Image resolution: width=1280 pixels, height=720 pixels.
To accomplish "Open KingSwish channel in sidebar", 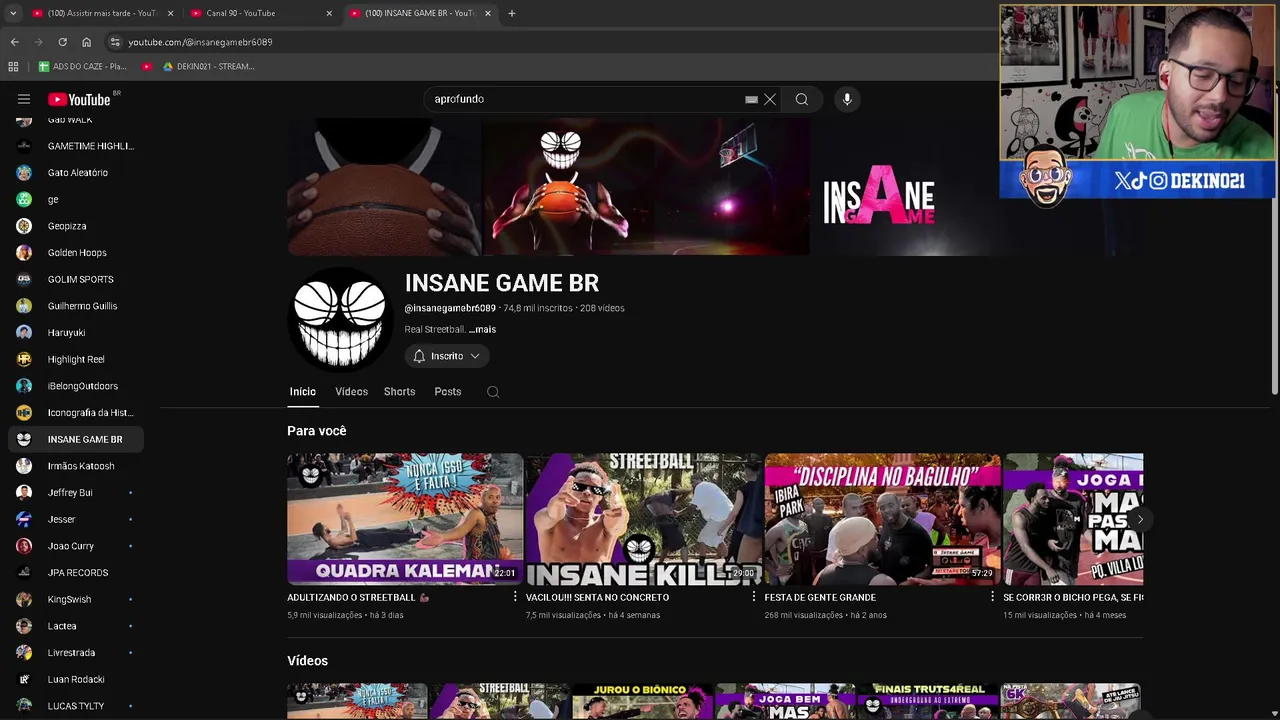I will click(x=76, y=599).
